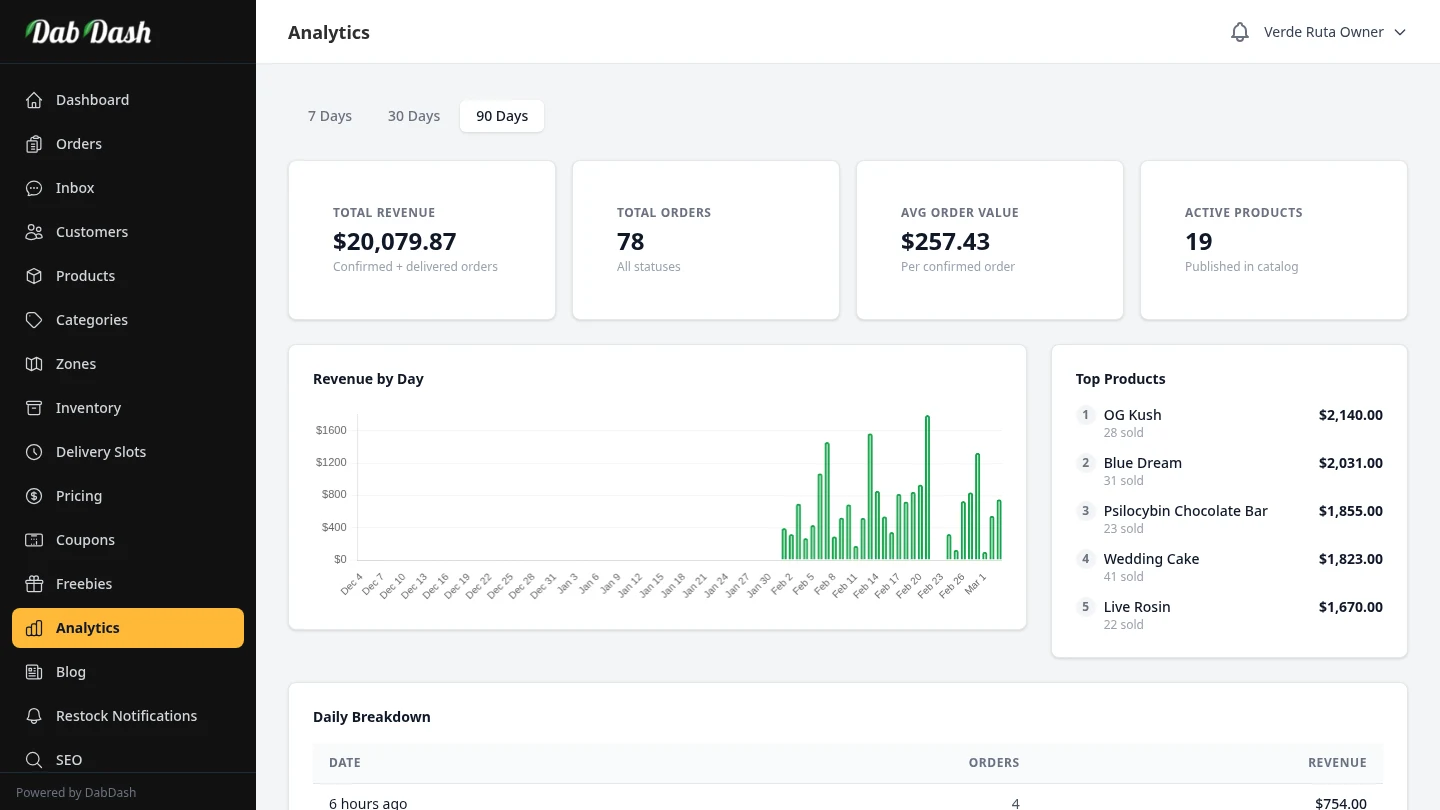The image size is (1440, 810).
Task: Select OG Kush in Top Products
Action: point(1132,415)
